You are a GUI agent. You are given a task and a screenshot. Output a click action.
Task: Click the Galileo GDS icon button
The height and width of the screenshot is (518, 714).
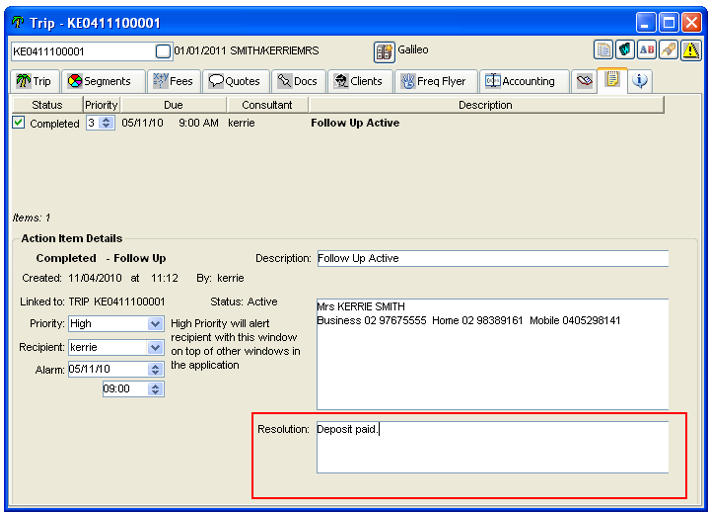click(x=384, y=51)
